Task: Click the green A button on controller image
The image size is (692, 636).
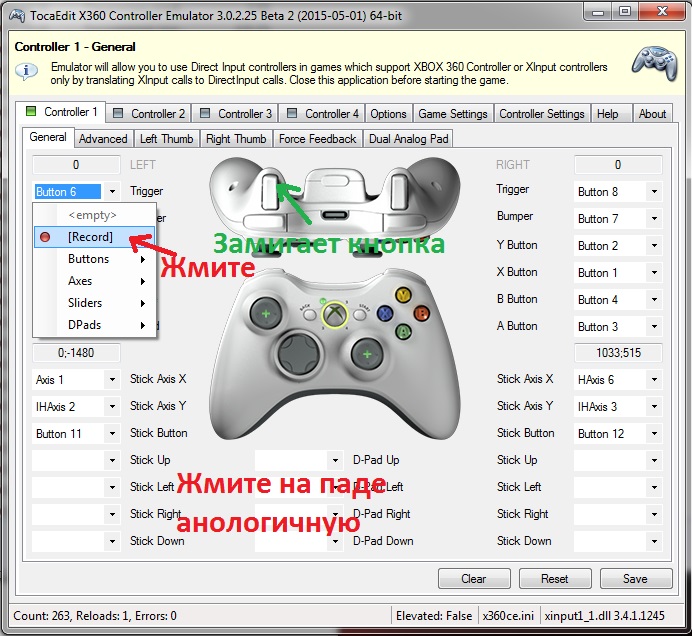Action: [x=403, y=331]
